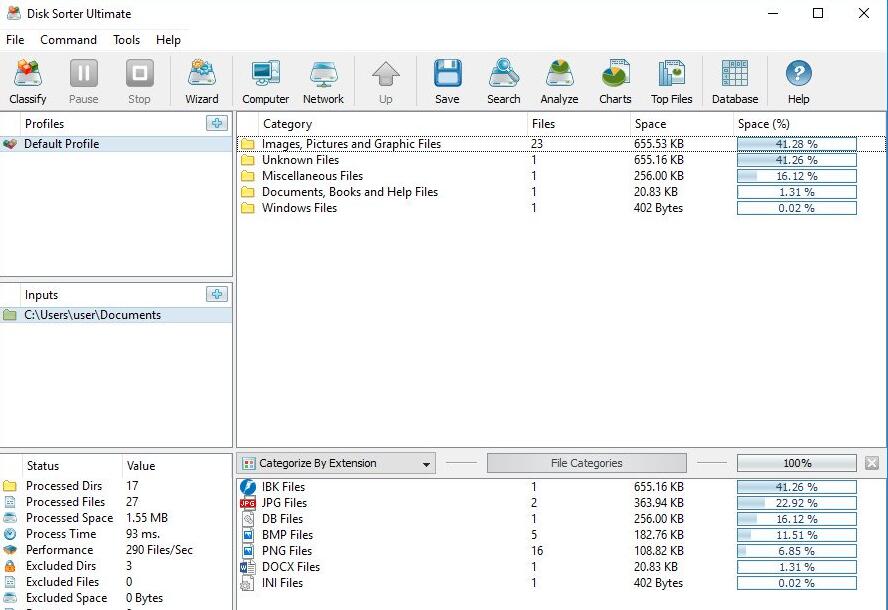Click the File Categories button
The height and width of the screenshot is (610, 888).
(x=587, y=463)
